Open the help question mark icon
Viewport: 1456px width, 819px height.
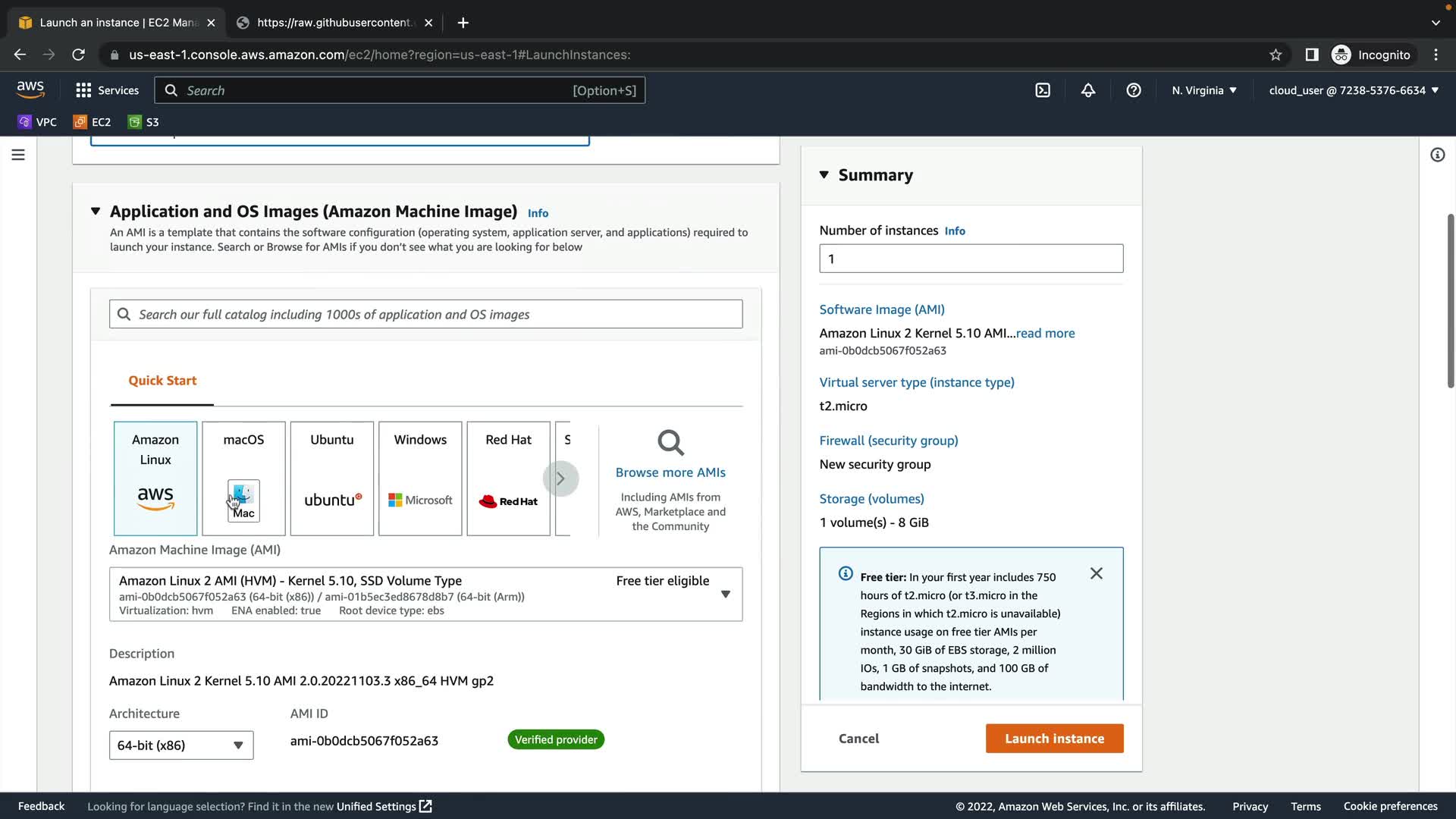(x=1134, y=90)
